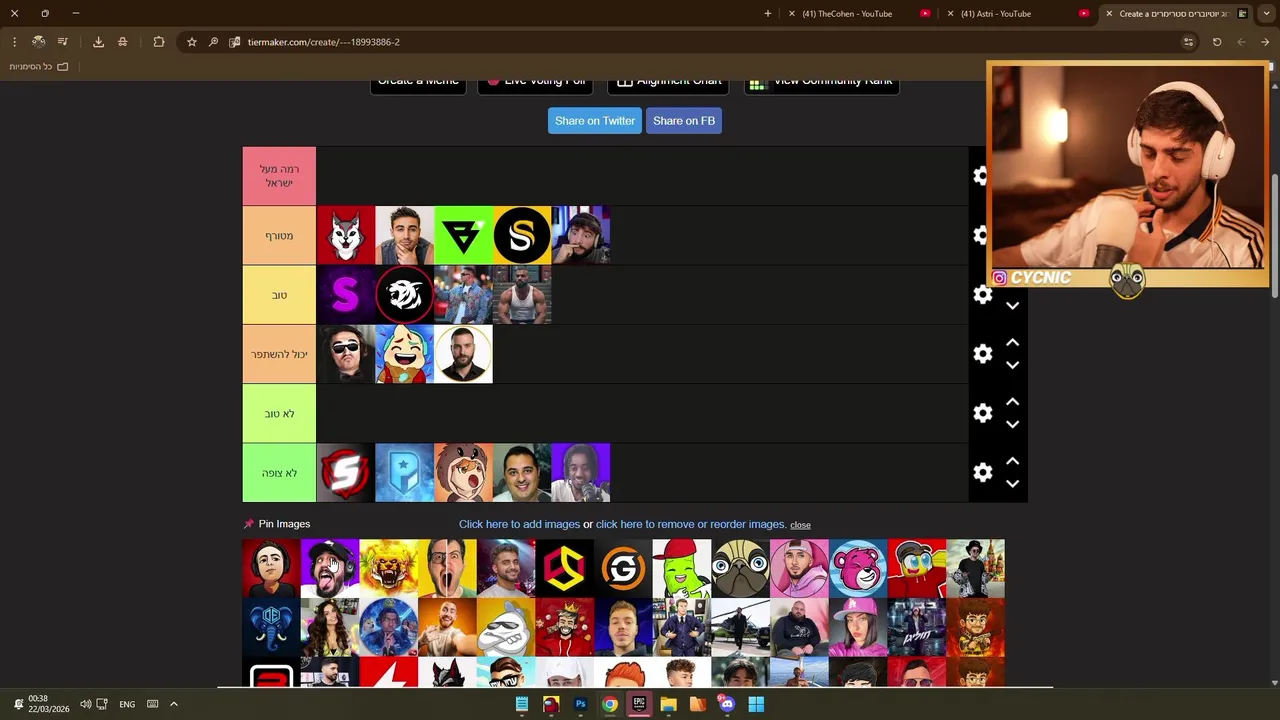
Task: Open a new tab with plus icon
Action: click(x=768, y=14)
